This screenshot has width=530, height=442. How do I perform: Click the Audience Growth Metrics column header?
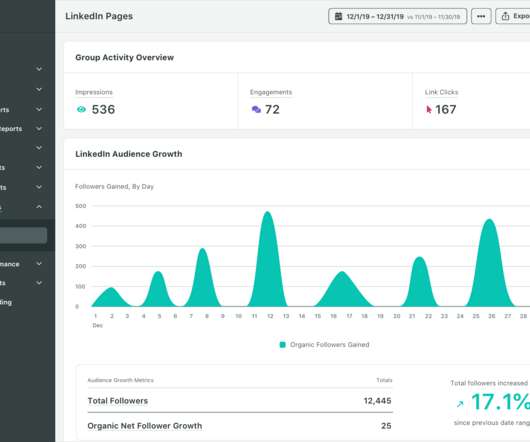click(x=120, y=380)
